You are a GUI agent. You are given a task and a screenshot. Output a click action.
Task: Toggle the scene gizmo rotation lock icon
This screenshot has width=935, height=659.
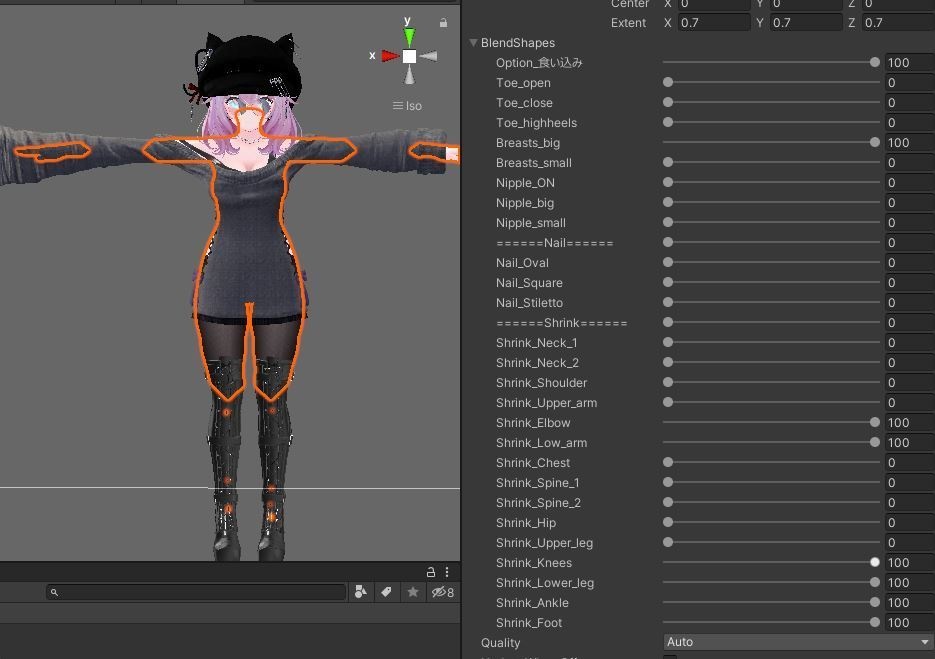pyautogui.click(x=443, y=23)
